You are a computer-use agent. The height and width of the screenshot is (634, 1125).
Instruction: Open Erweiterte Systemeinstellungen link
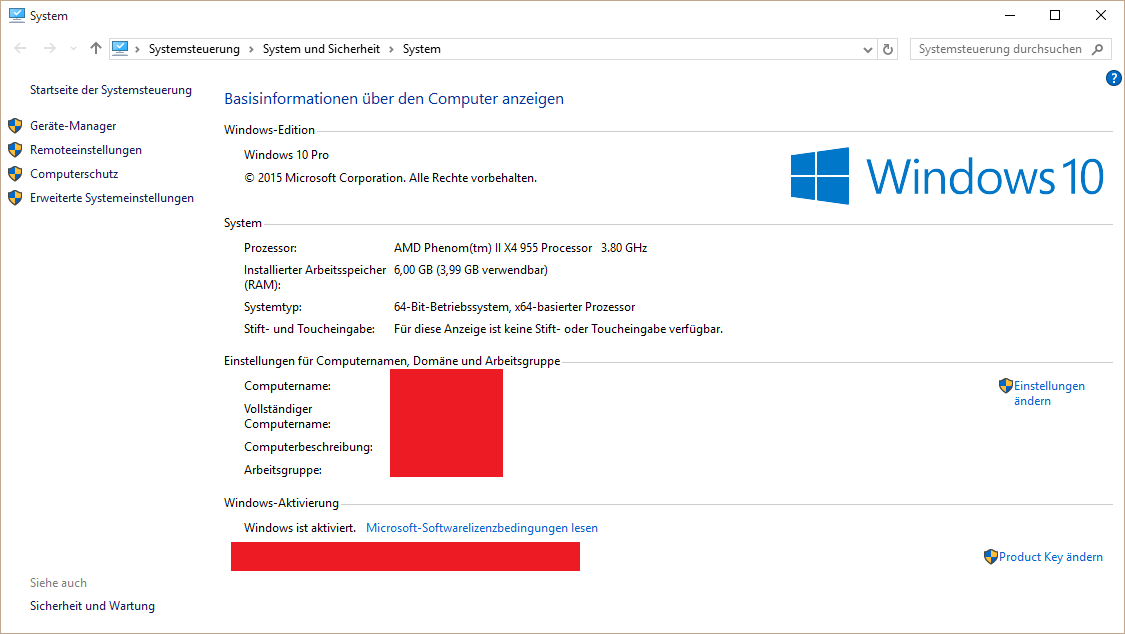coord(112,198)
